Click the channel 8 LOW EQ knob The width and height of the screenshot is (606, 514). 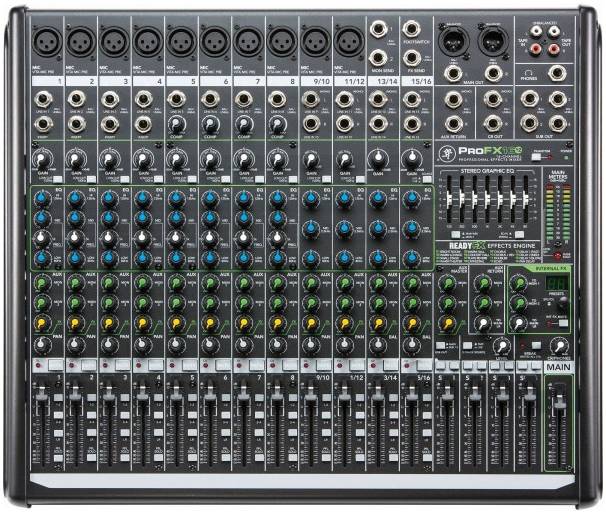click(x=277, y=257)
